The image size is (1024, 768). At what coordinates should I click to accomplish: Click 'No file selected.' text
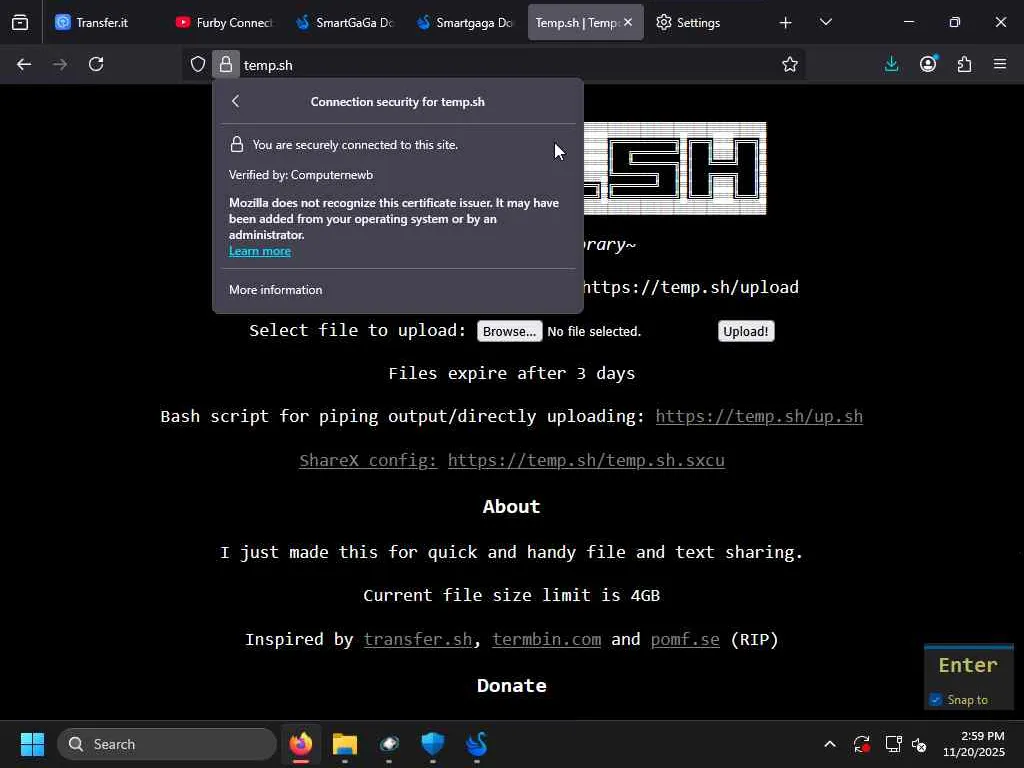(x=594, y=332)
